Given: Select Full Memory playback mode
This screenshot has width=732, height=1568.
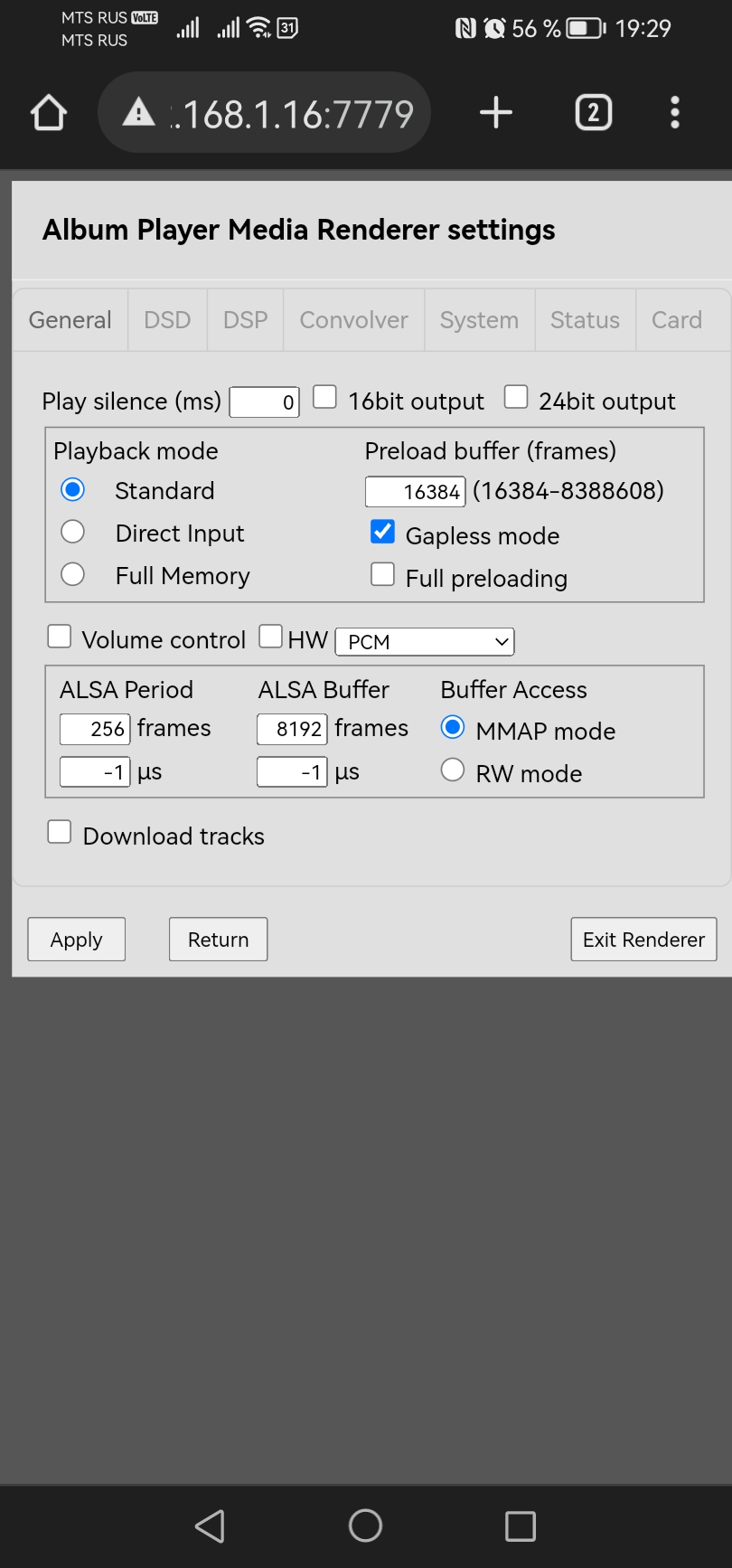Looking at the screenshot, I should [72, 574].
